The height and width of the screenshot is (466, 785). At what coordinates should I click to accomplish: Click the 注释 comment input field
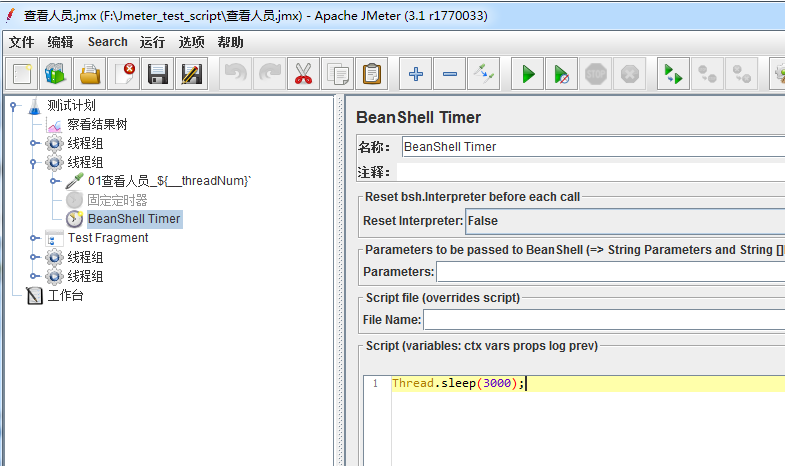click(x=591, y=172)
